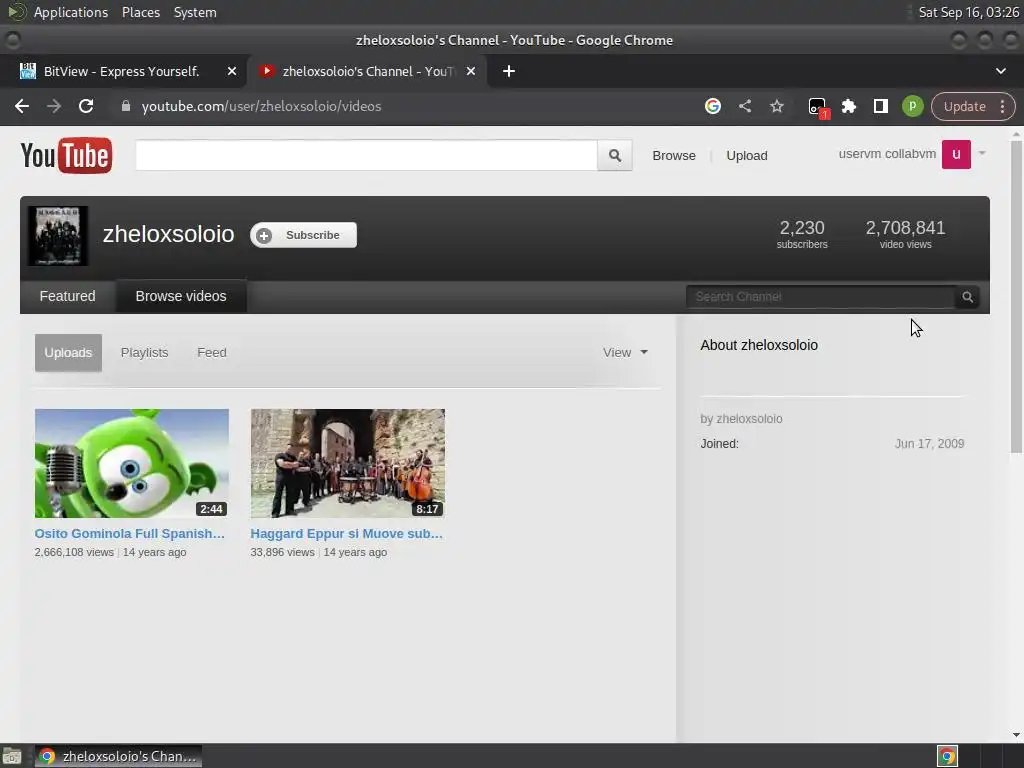
Task: Click the Osito Gominola video thumbnail
Action: click(x=132, y=464)
